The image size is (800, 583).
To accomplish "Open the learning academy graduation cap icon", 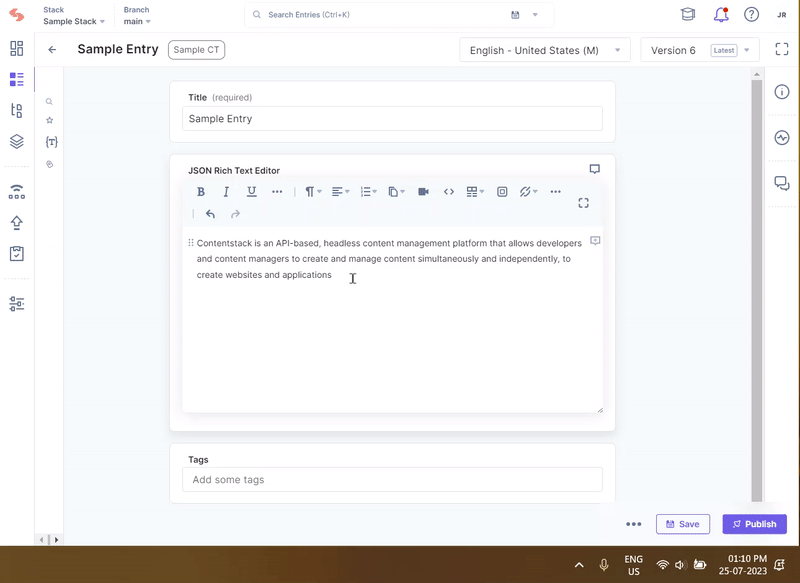I will coord(688,14).
